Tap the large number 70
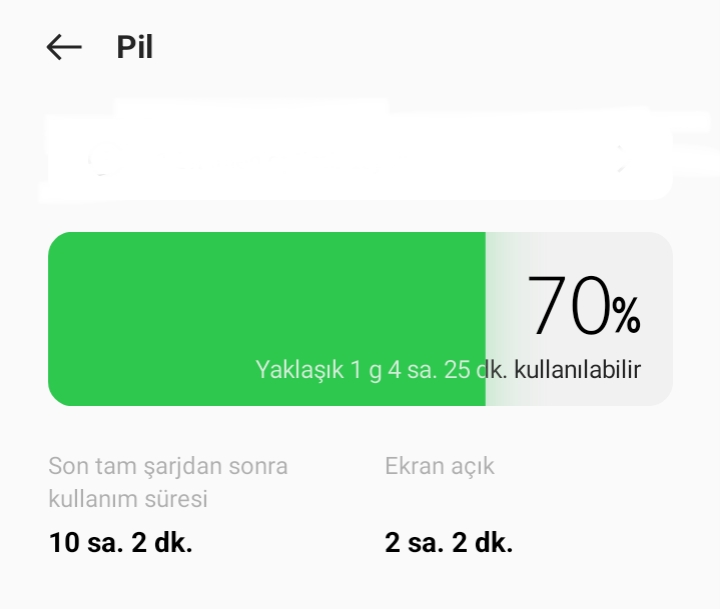The height and width of the screenshot is (609, 720). [568, 305]
